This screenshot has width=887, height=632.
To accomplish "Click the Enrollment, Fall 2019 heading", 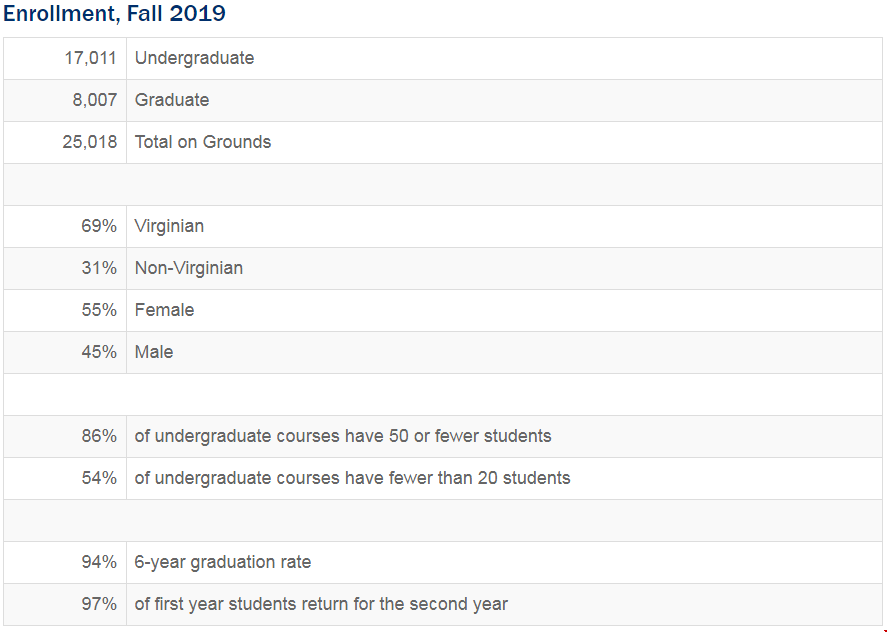I will point(114,13).
